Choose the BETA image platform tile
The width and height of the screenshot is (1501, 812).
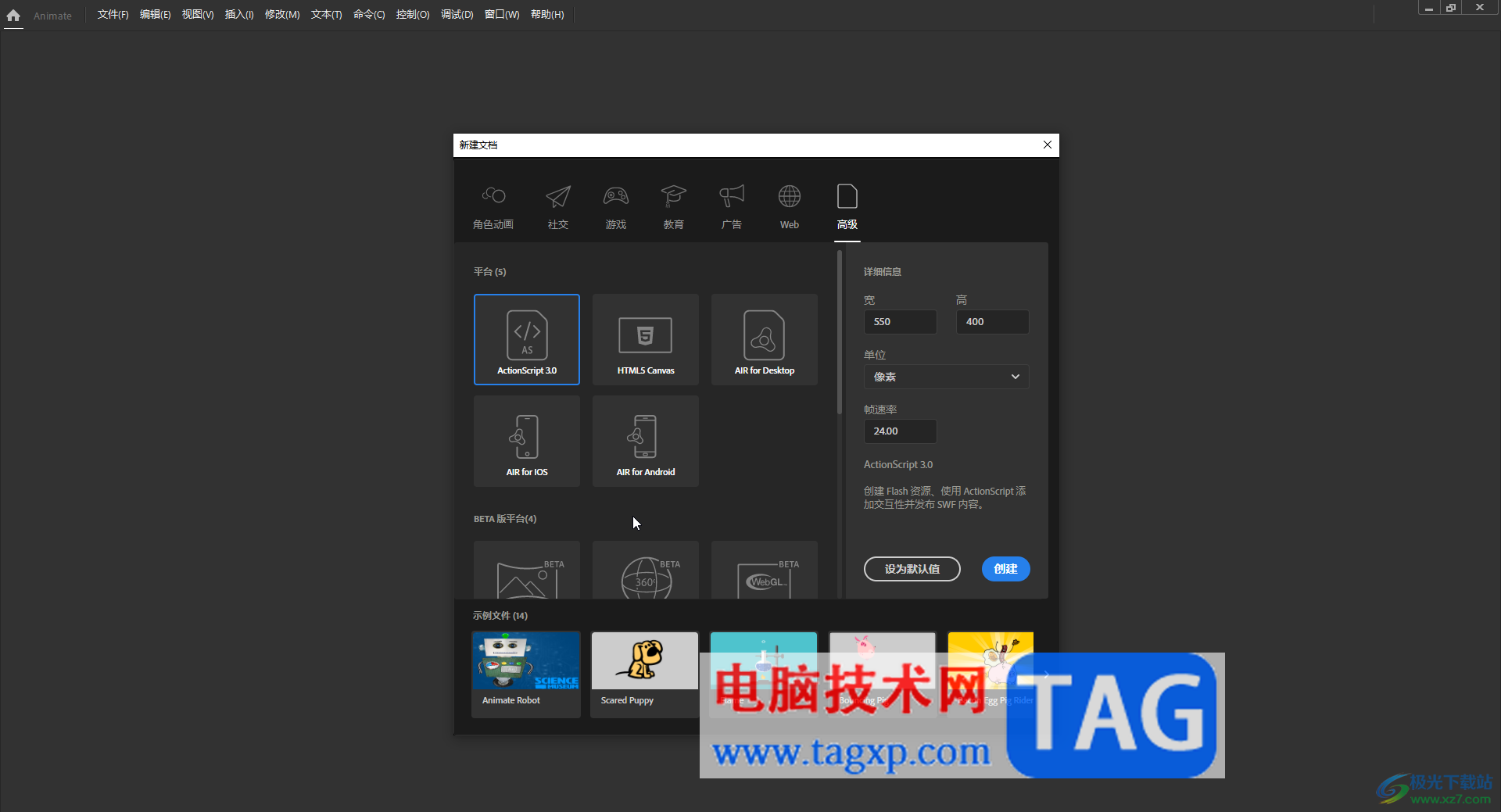[x=527, y=571]
